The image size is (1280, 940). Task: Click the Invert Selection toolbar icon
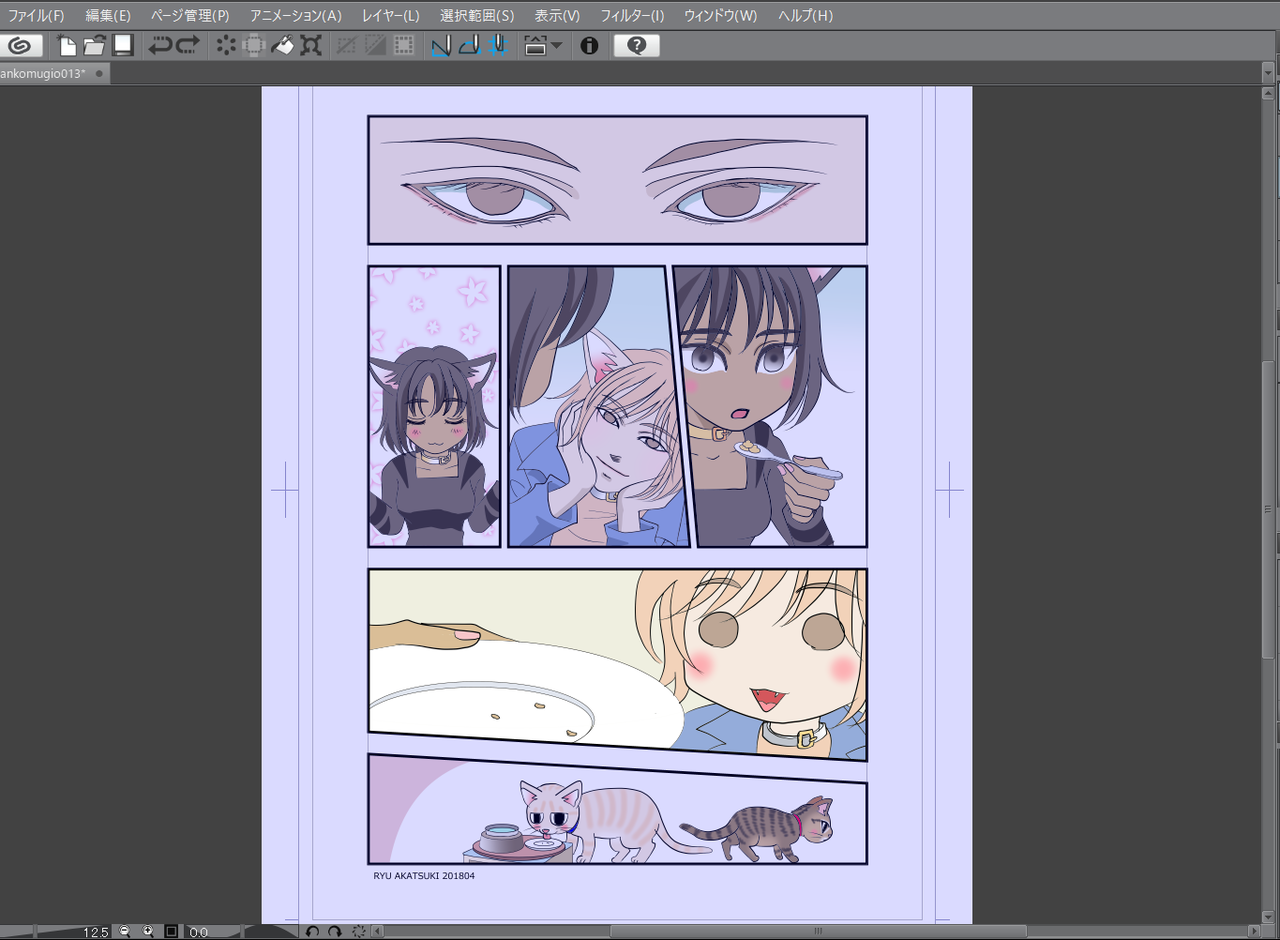tap(375, 46)
